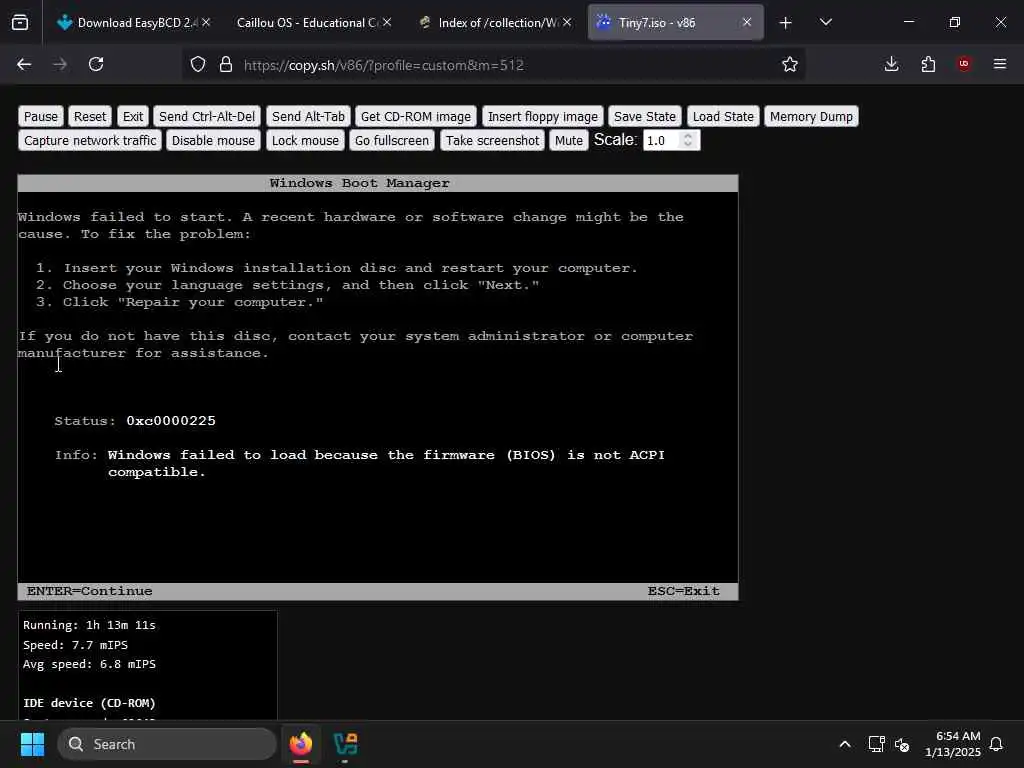1024x768 pixels.
Task: Show hidden system tray icons
Action: click(x=844, y=744)
